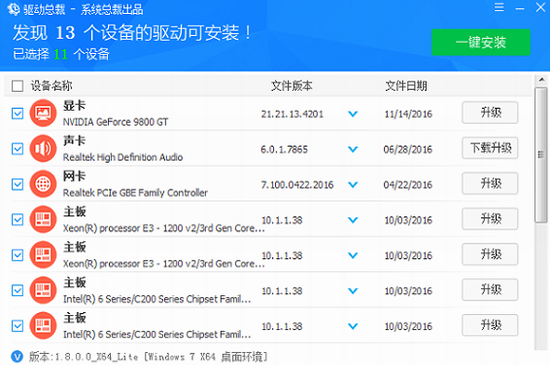Click the 显卡 category label
Viewport: 550px width, 365px height.
click(74, 106)
